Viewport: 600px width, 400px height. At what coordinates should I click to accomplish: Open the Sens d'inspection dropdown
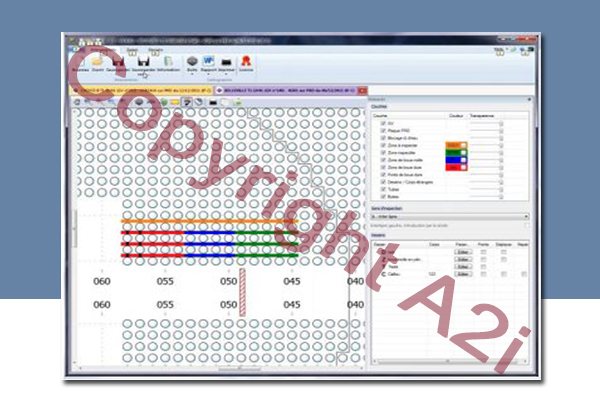[449, 216]
